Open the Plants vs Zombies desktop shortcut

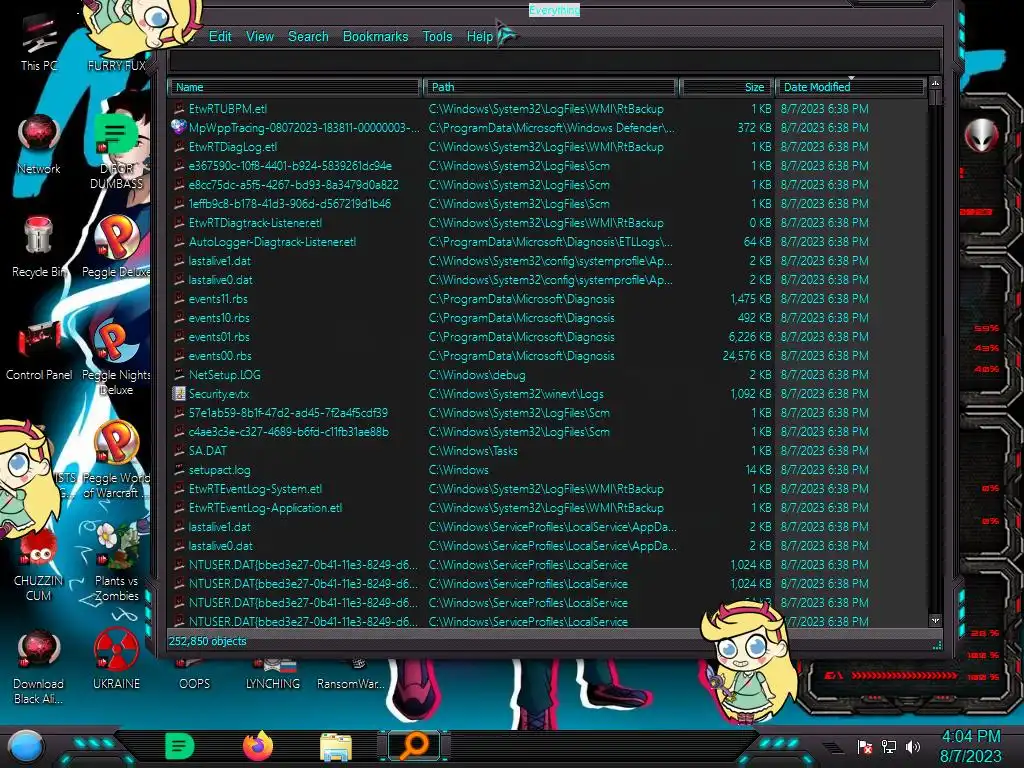click(x=116, y=563)
